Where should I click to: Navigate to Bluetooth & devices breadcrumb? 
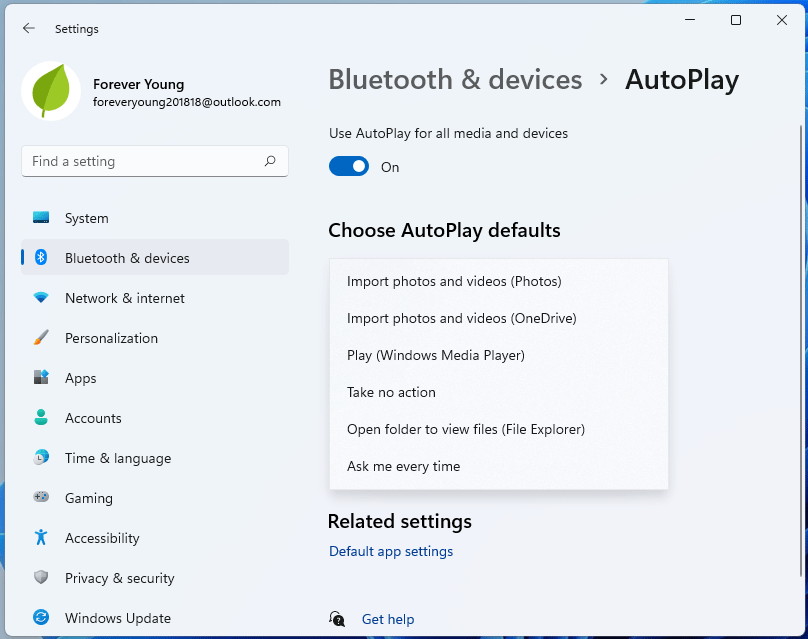coord(455,80)
